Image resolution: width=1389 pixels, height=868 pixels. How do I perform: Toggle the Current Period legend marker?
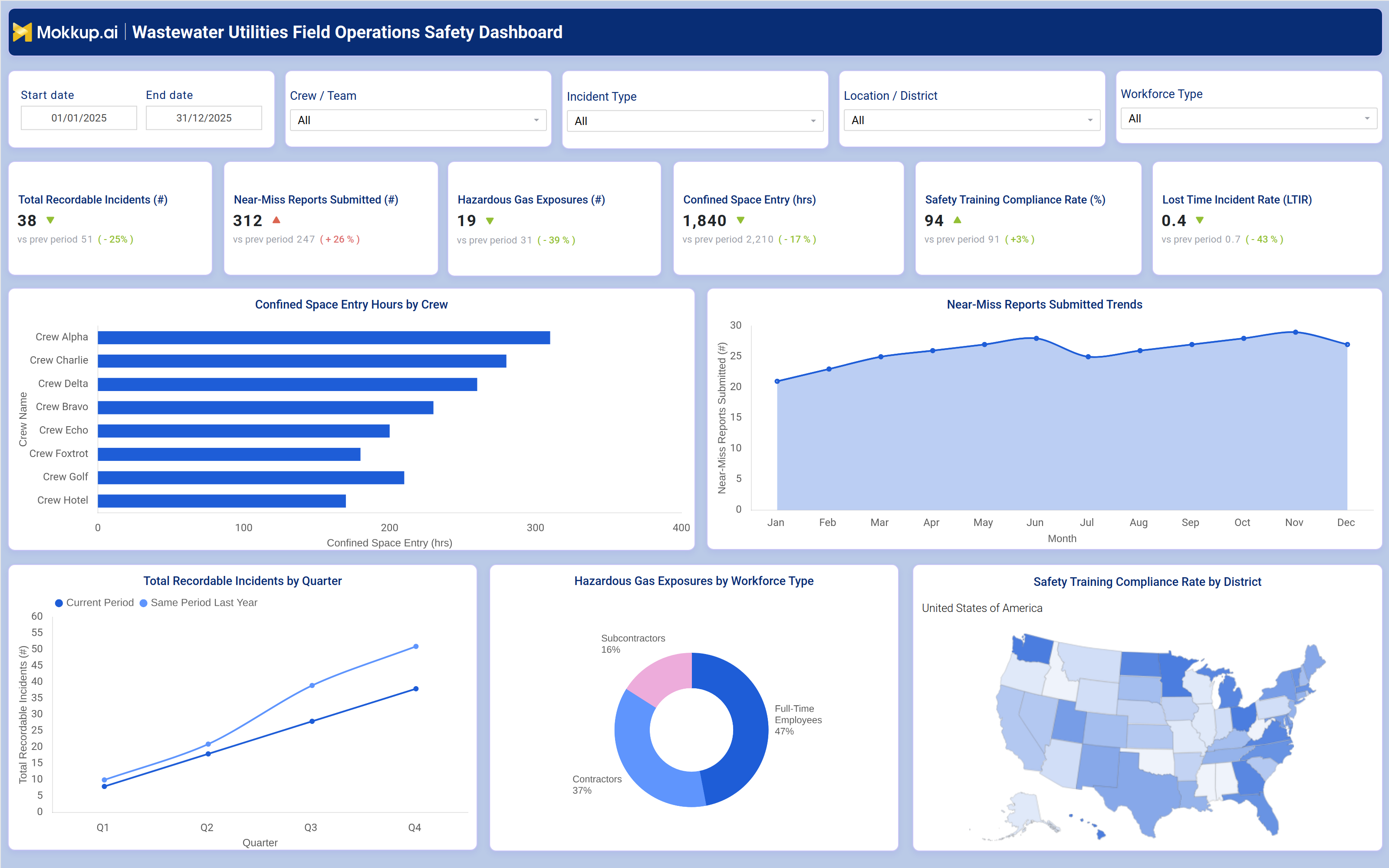click(59, 603)
